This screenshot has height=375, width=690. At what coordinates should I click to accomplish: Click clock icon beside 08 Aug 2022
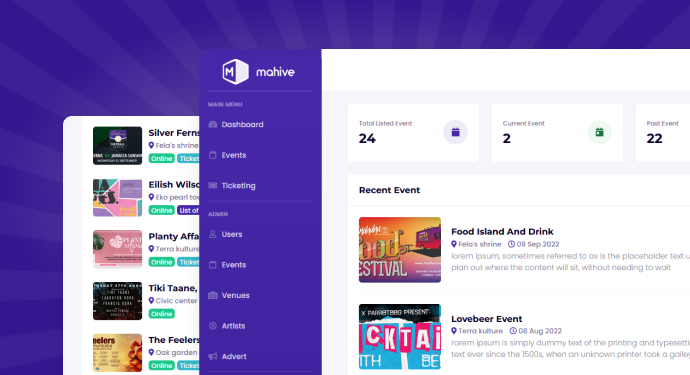point(513,331)
